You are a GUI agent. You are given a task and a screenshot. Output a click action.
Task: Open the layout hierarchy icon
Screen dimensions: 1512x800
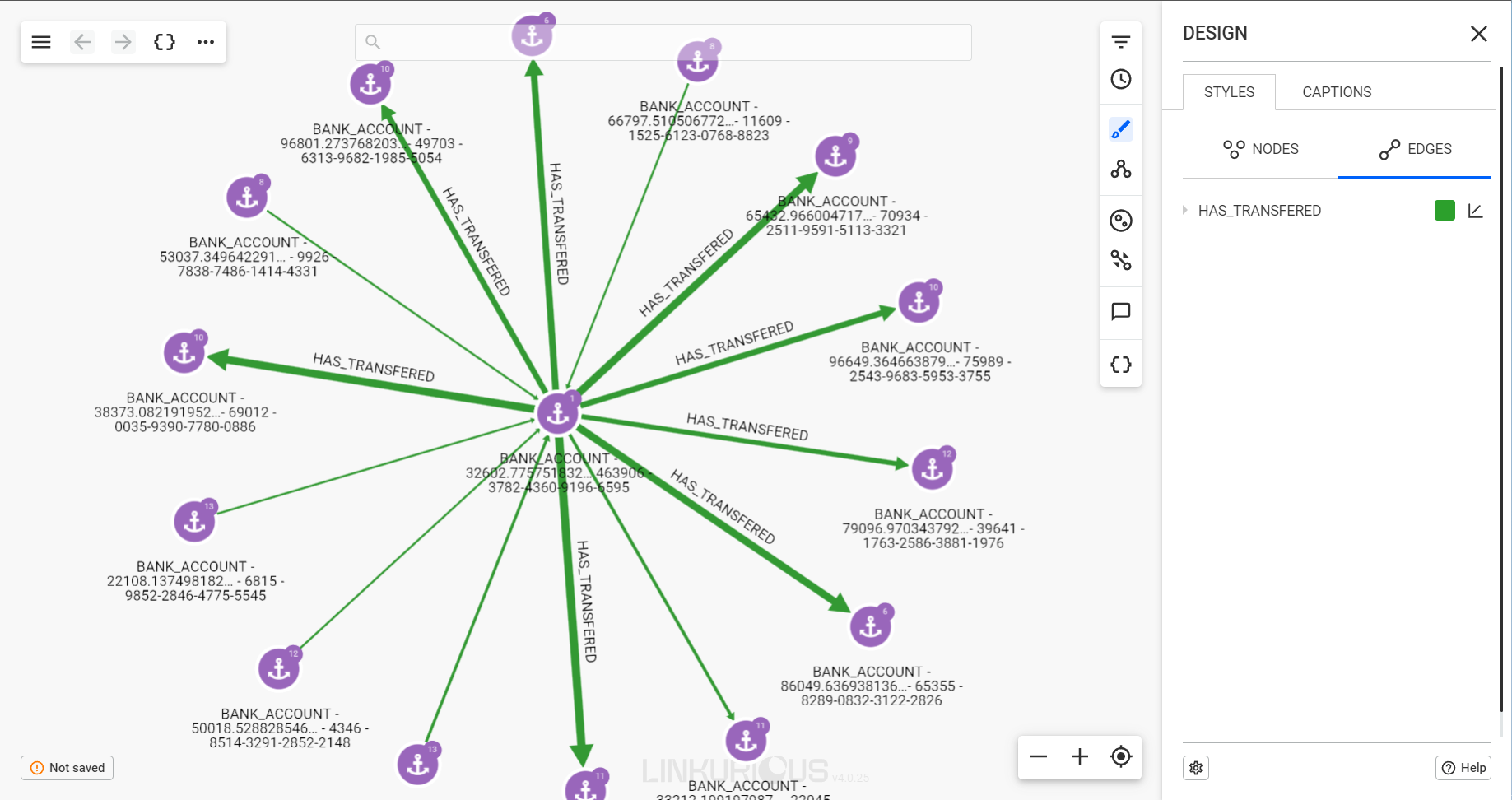point(1121,170)
